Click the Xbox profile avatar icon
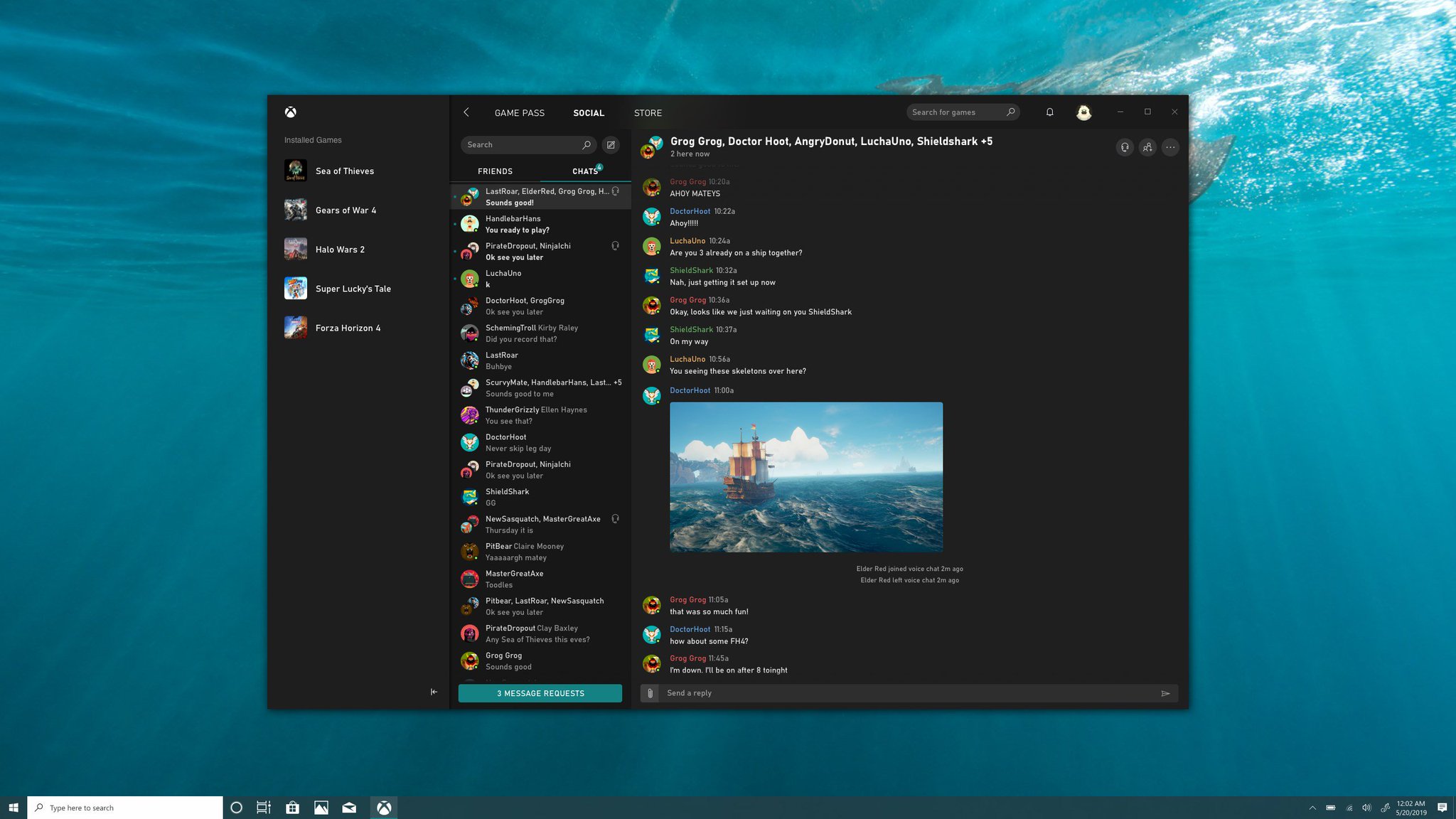Viewport: 1456px width, 819px height. pos(1084,111)
